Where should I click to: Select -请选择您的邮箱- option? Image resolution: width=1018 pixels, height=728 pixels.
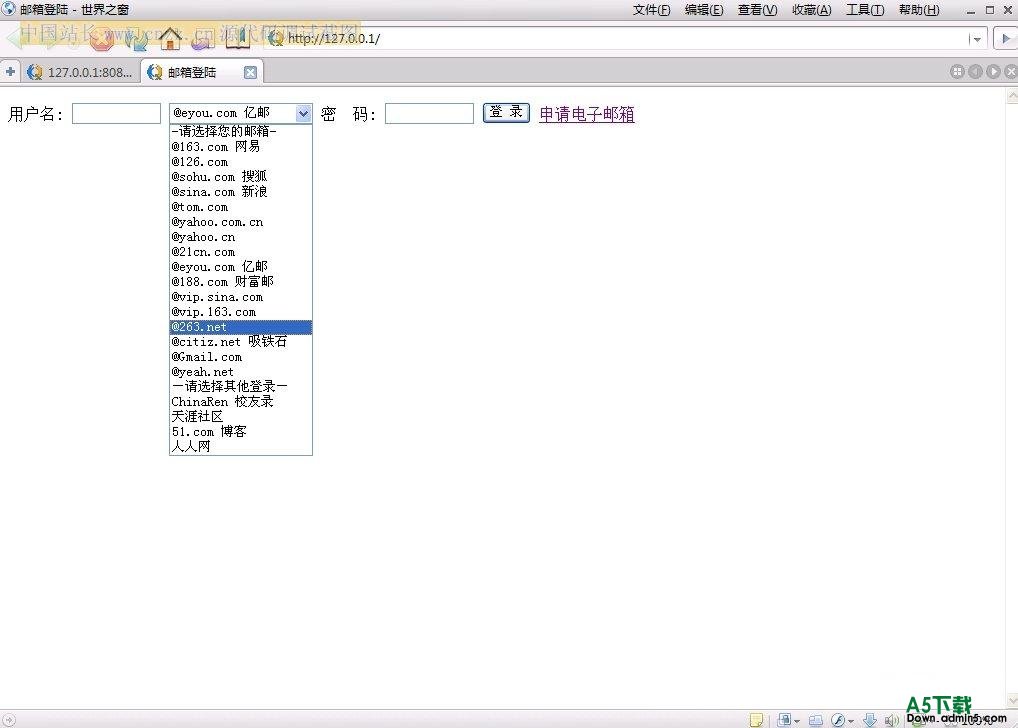tap(241, 131)
